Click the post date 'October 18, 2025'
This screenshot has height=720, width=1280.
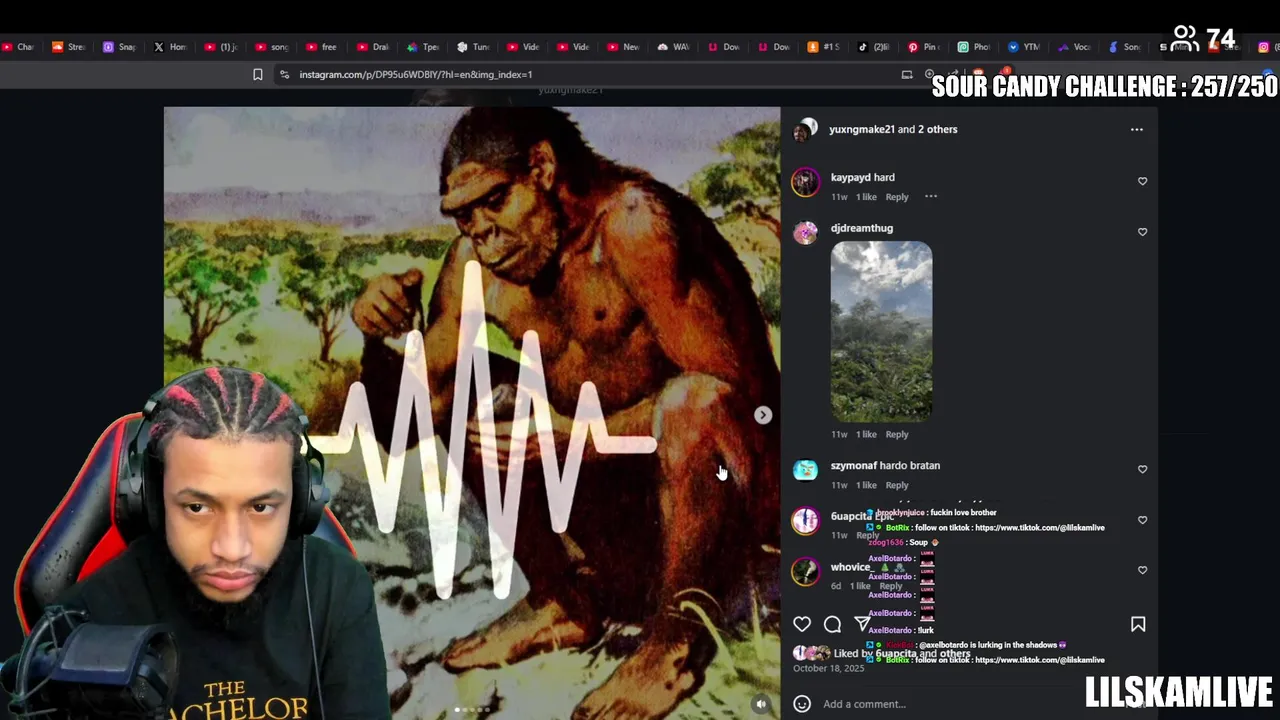point(828,668)
